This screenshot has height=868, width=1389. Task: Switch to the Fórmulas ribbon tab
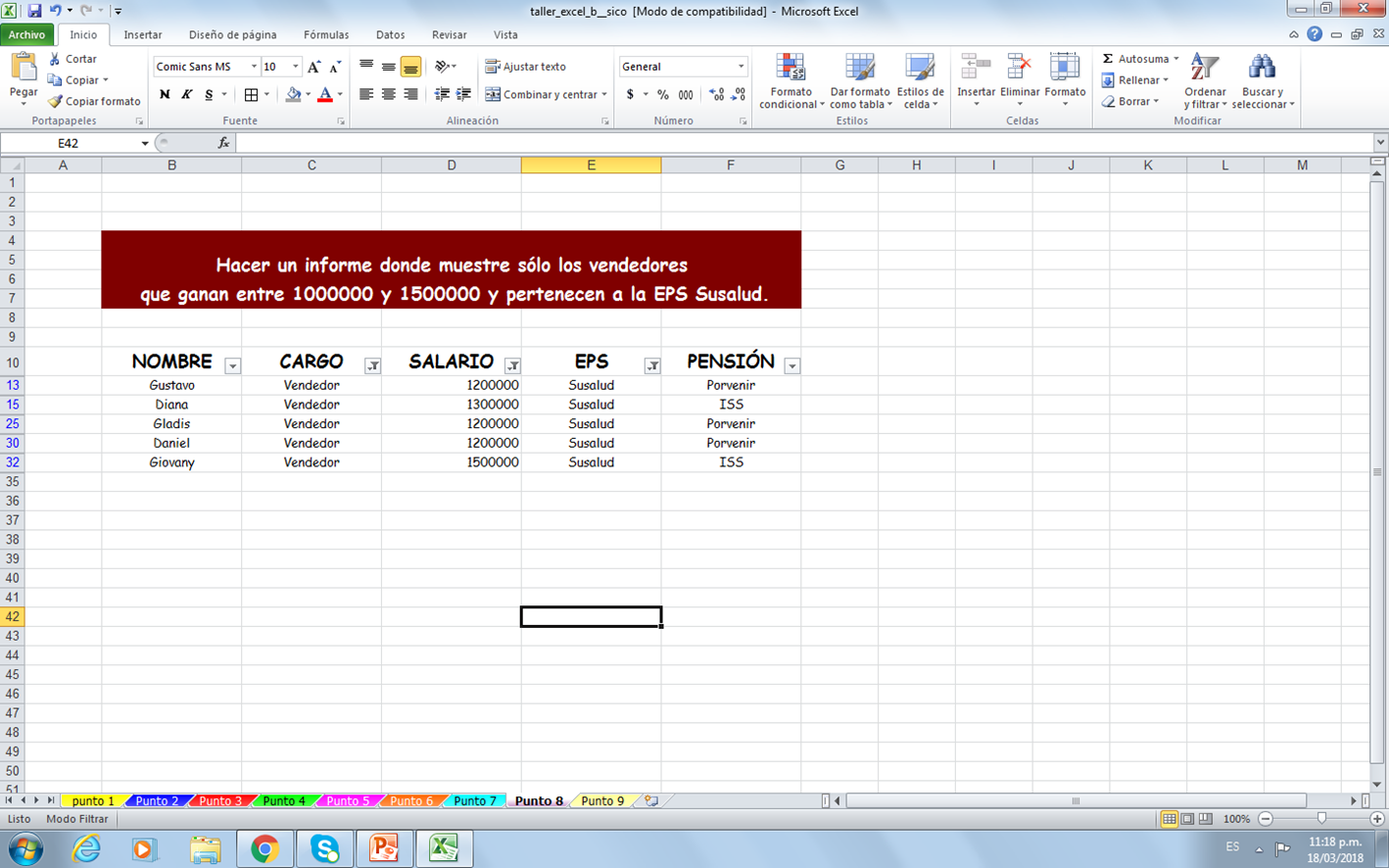pos(326,34)
